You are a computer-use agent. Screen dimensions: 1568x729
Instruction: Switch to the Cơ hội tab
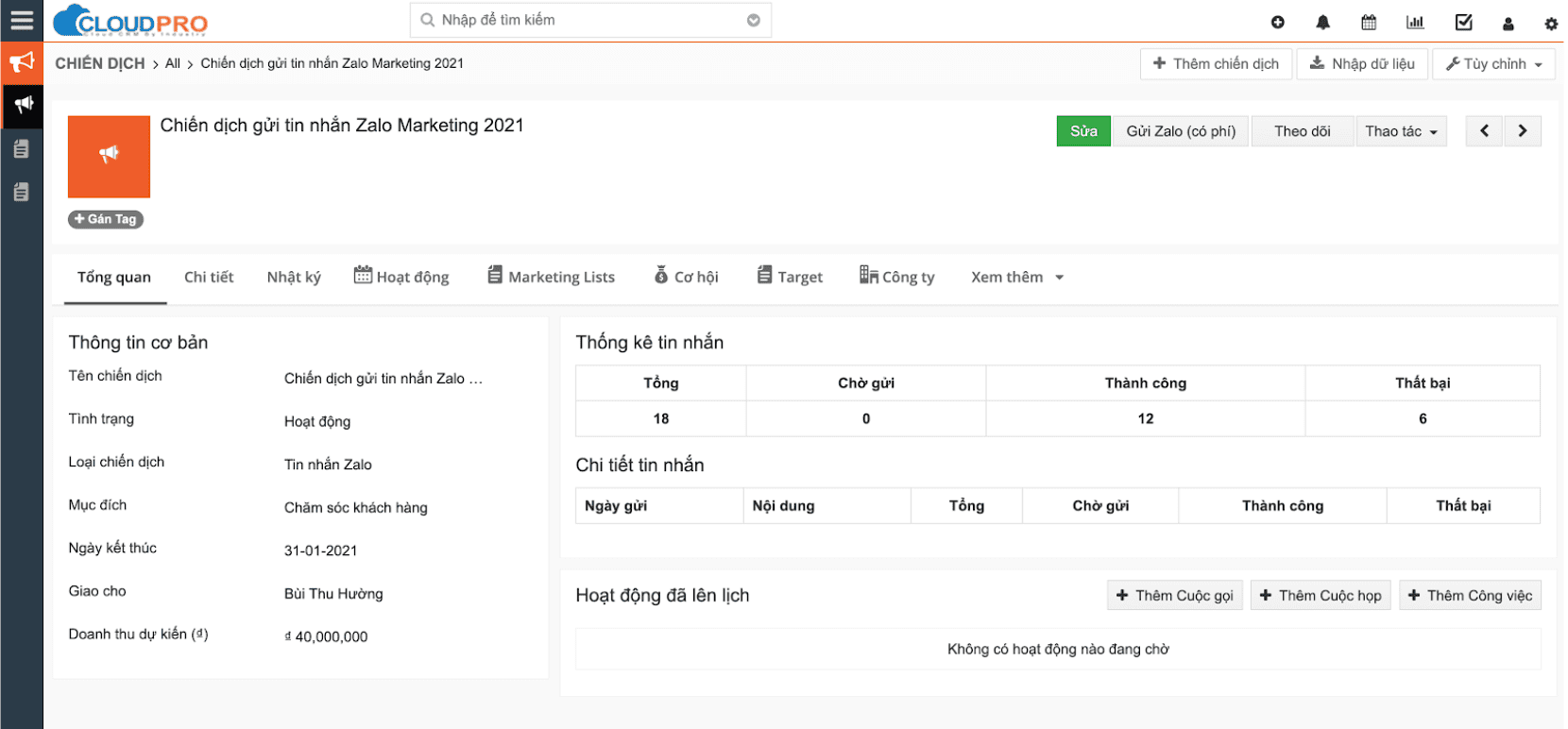687,277
